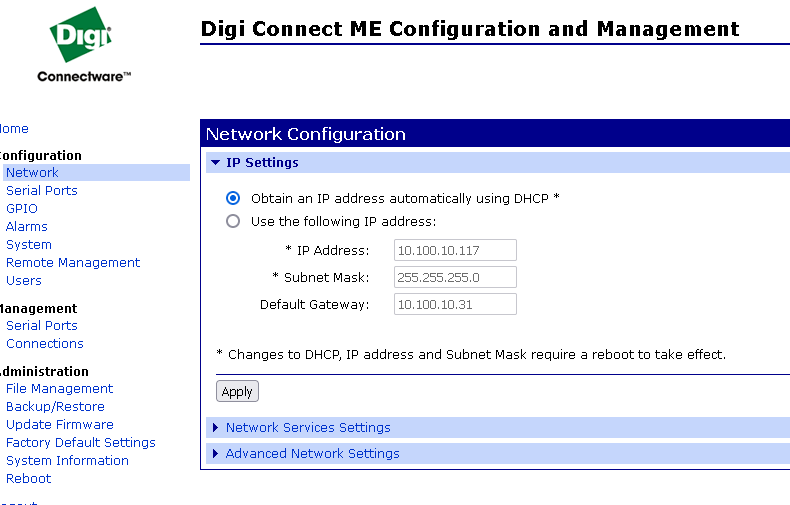Select Use the following IP address option

pos(233,221)
